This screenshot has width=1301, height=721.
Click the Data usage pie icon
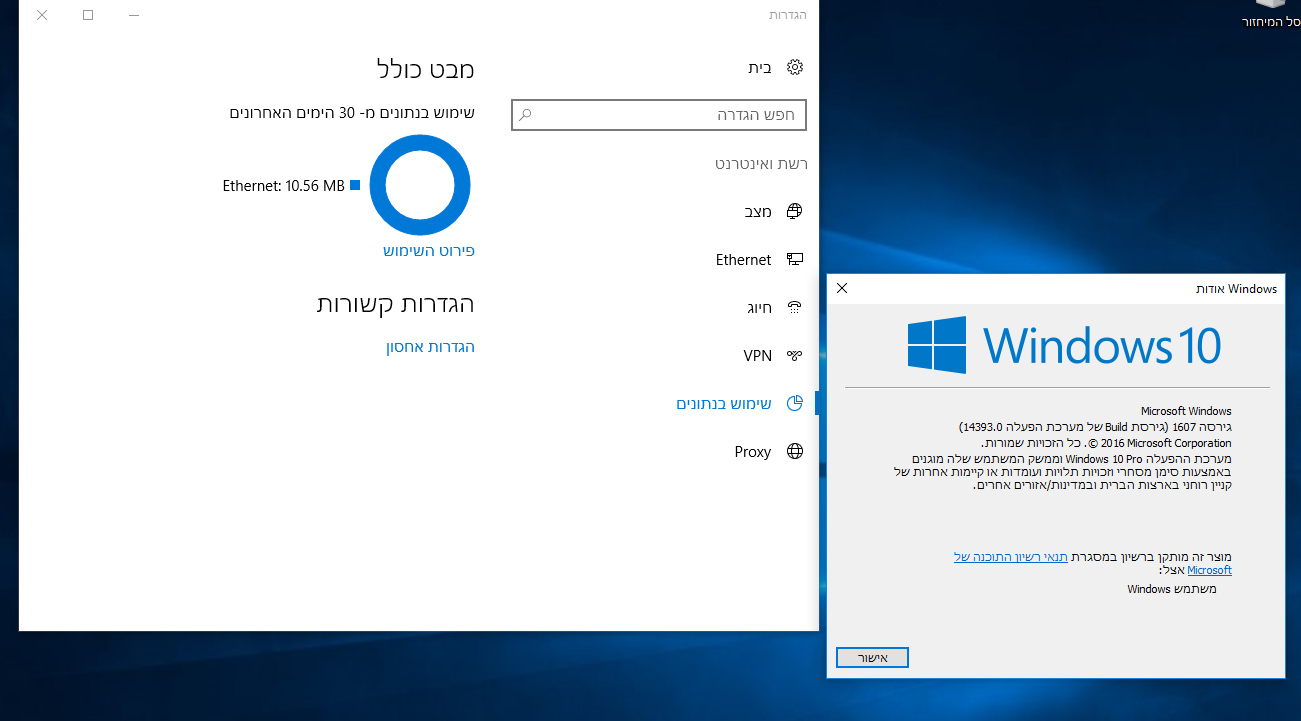[795, 403]
